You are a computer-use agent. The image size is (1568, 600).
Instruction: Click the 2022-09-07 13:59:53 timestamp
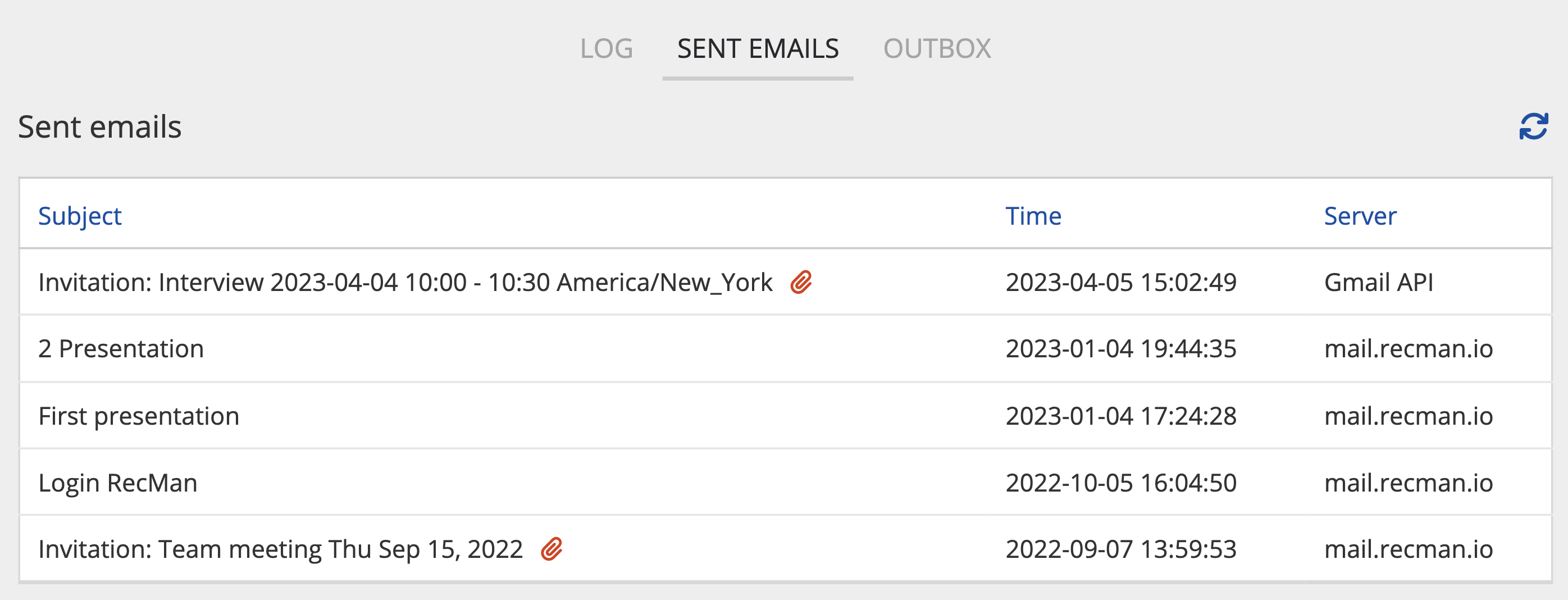point(1120,549)
